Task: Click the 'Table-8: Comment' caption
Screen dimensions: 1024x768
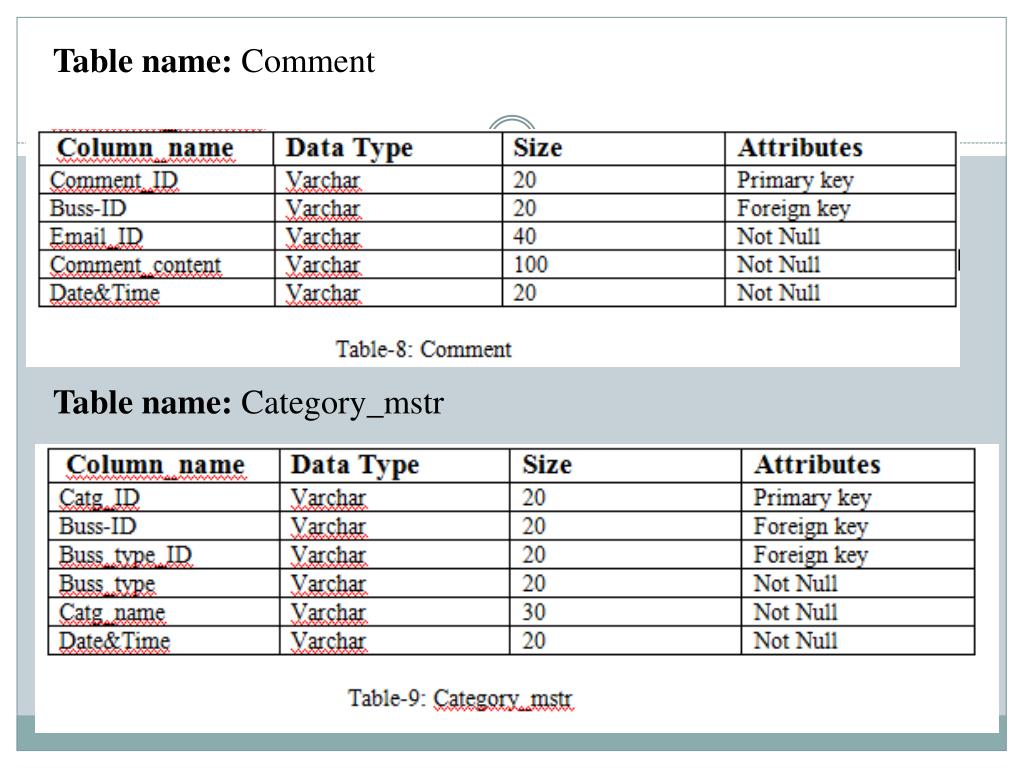Action: 423,349
